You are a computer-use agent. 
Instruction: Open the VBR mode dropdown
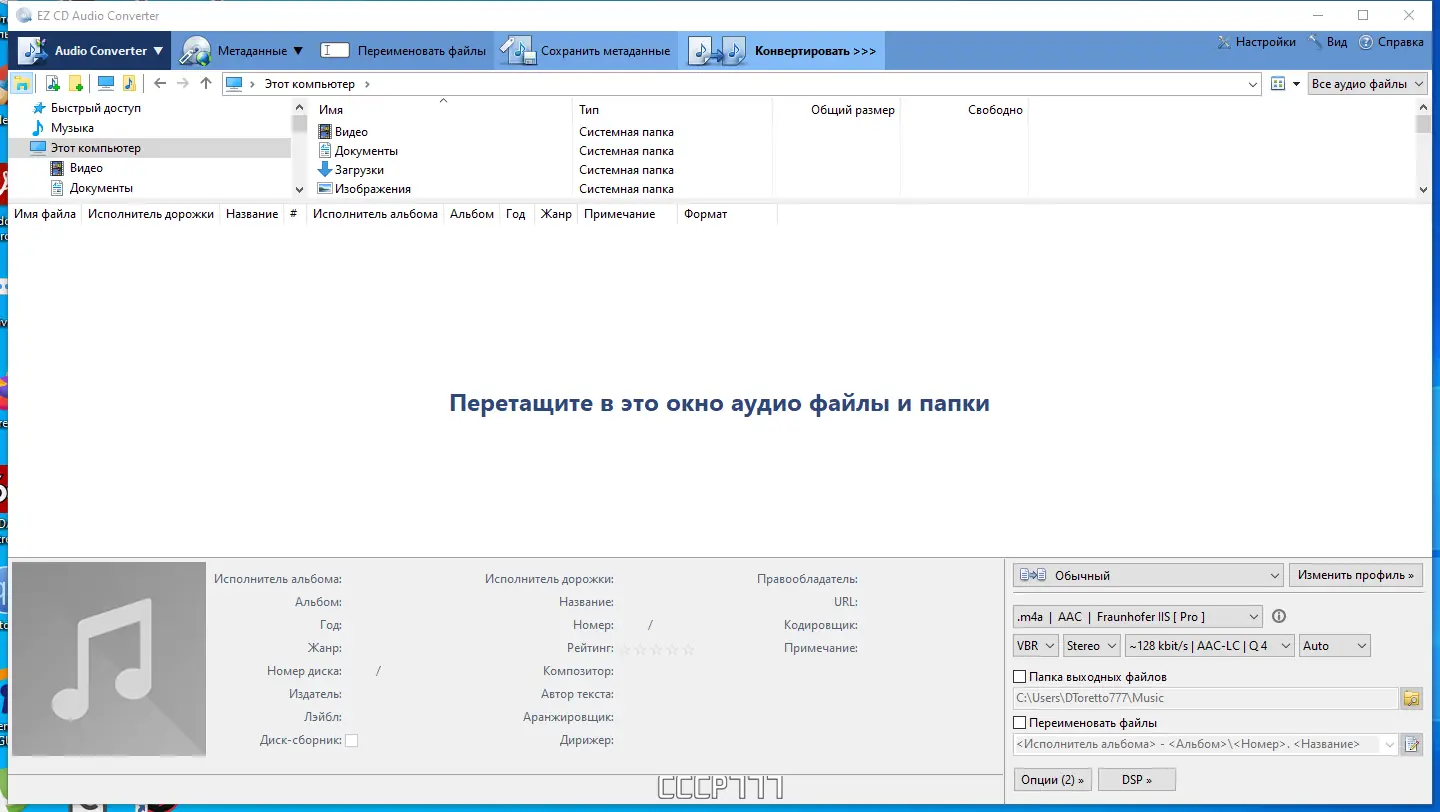pyautogui.click(x=1035, y=645)
